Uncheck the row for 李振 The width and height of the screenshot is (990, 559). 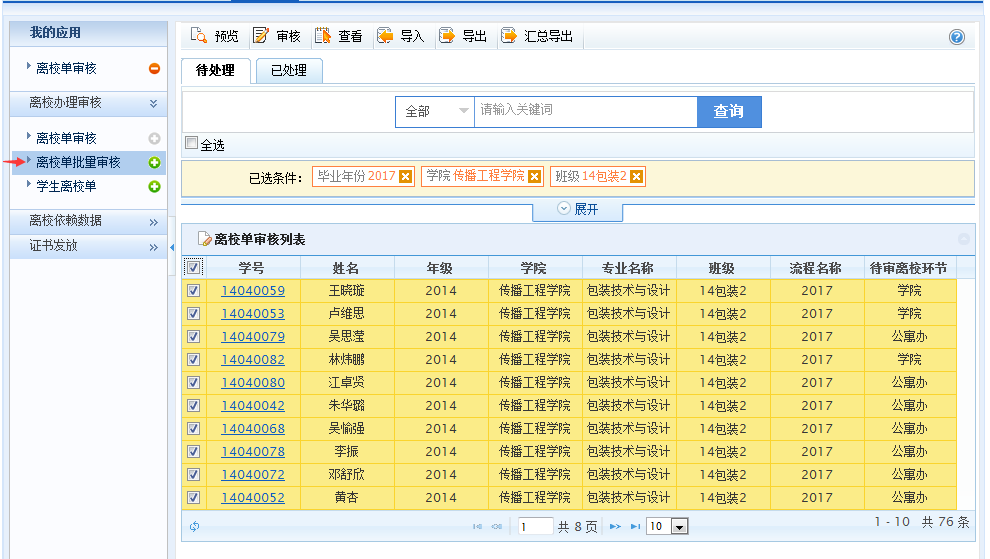pos(193,452)
